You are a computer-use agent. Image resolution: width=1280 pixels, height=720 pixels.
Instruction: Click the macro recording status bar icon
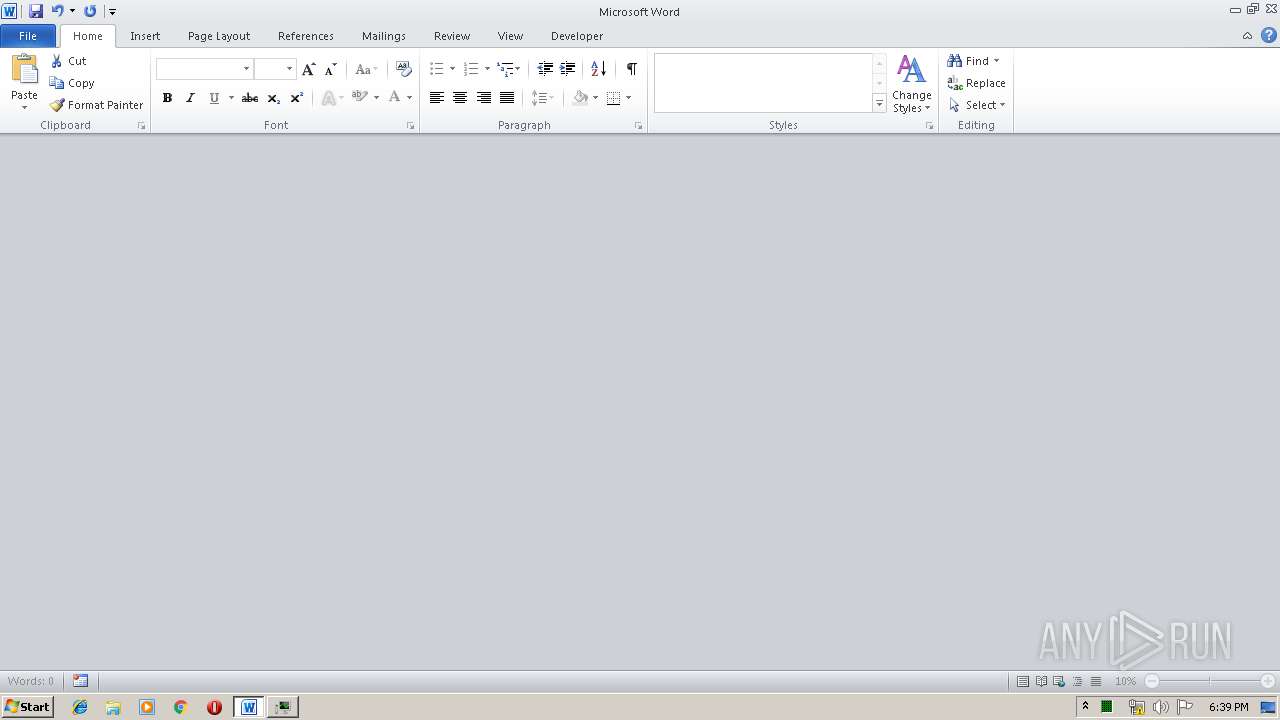click(80, 681)
